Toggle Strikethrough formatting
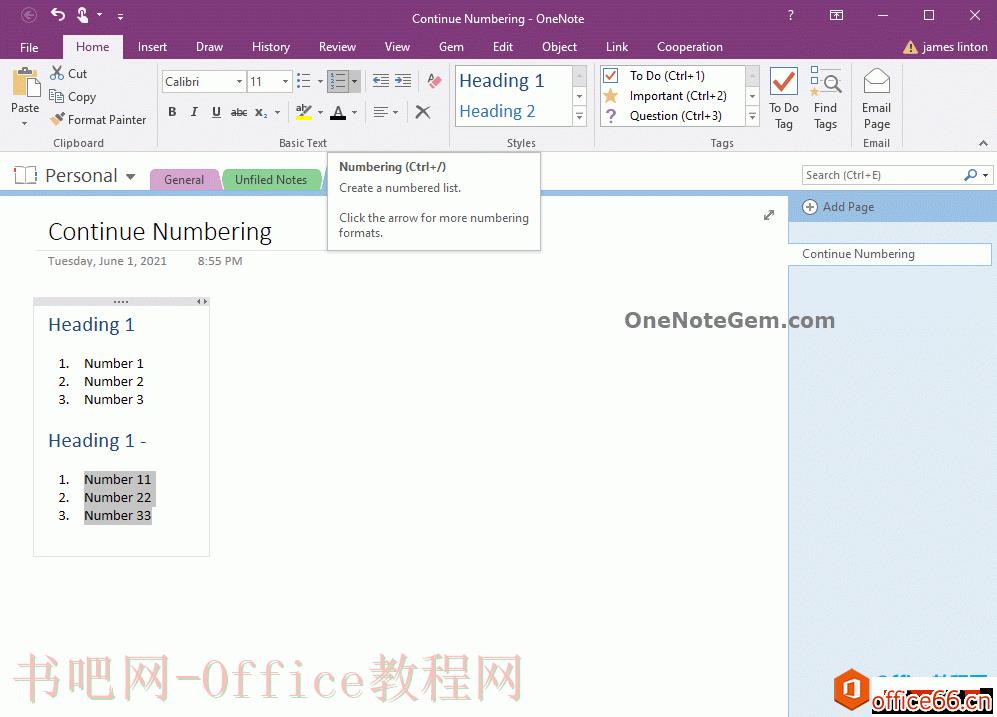The height and width of the screenshot is (717, 997). point(239,113)
